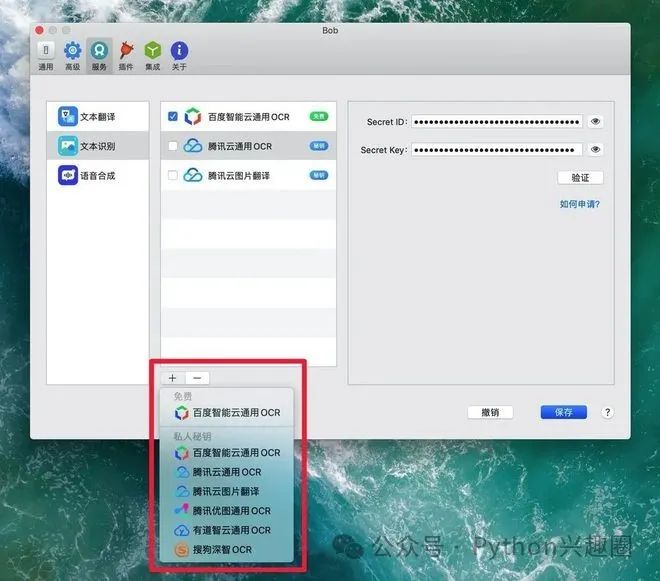
Task: Focus the Secret ID input field
Action: tap(497, 122)
